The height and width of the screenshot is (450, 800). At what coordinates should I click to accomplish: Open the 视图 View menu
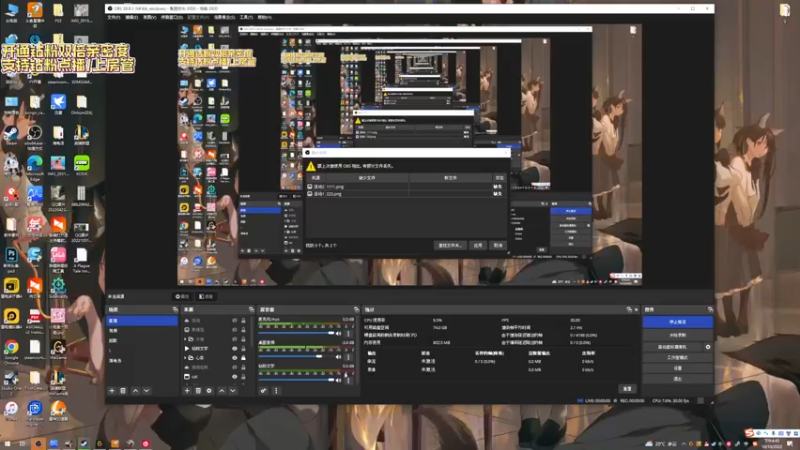click(149, 17)
